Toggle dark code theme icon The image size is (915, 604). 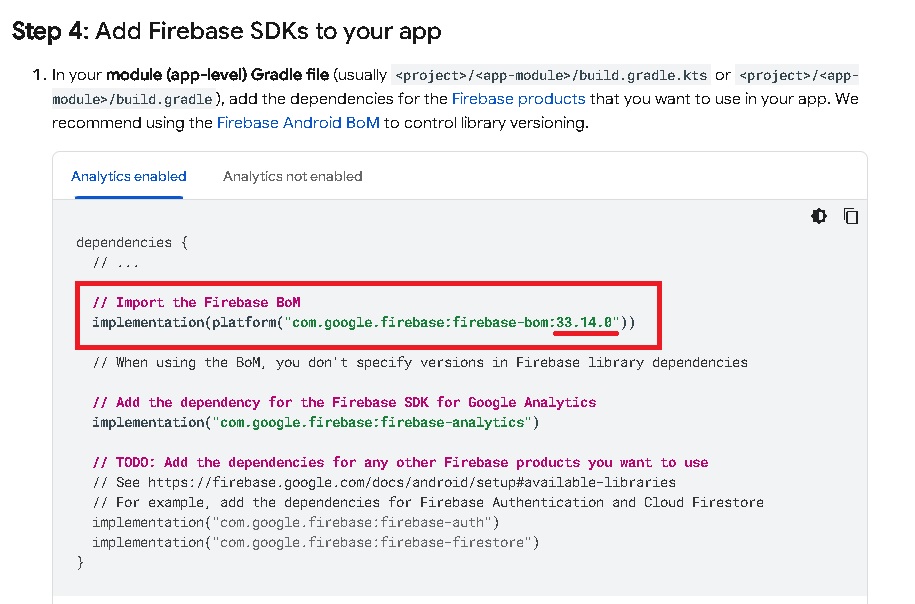[x=819, y=217]
